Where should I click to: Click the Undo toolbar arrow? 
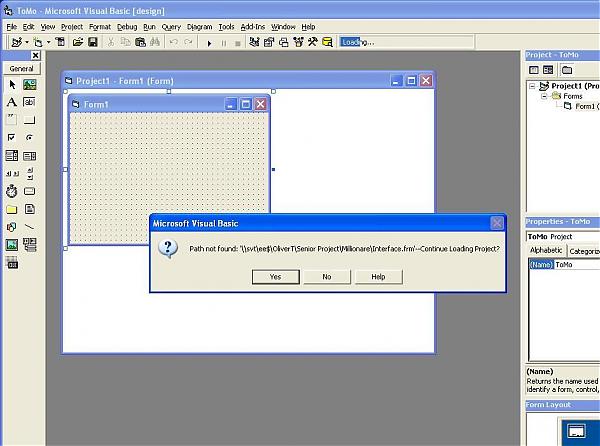[x=173, y=42]
